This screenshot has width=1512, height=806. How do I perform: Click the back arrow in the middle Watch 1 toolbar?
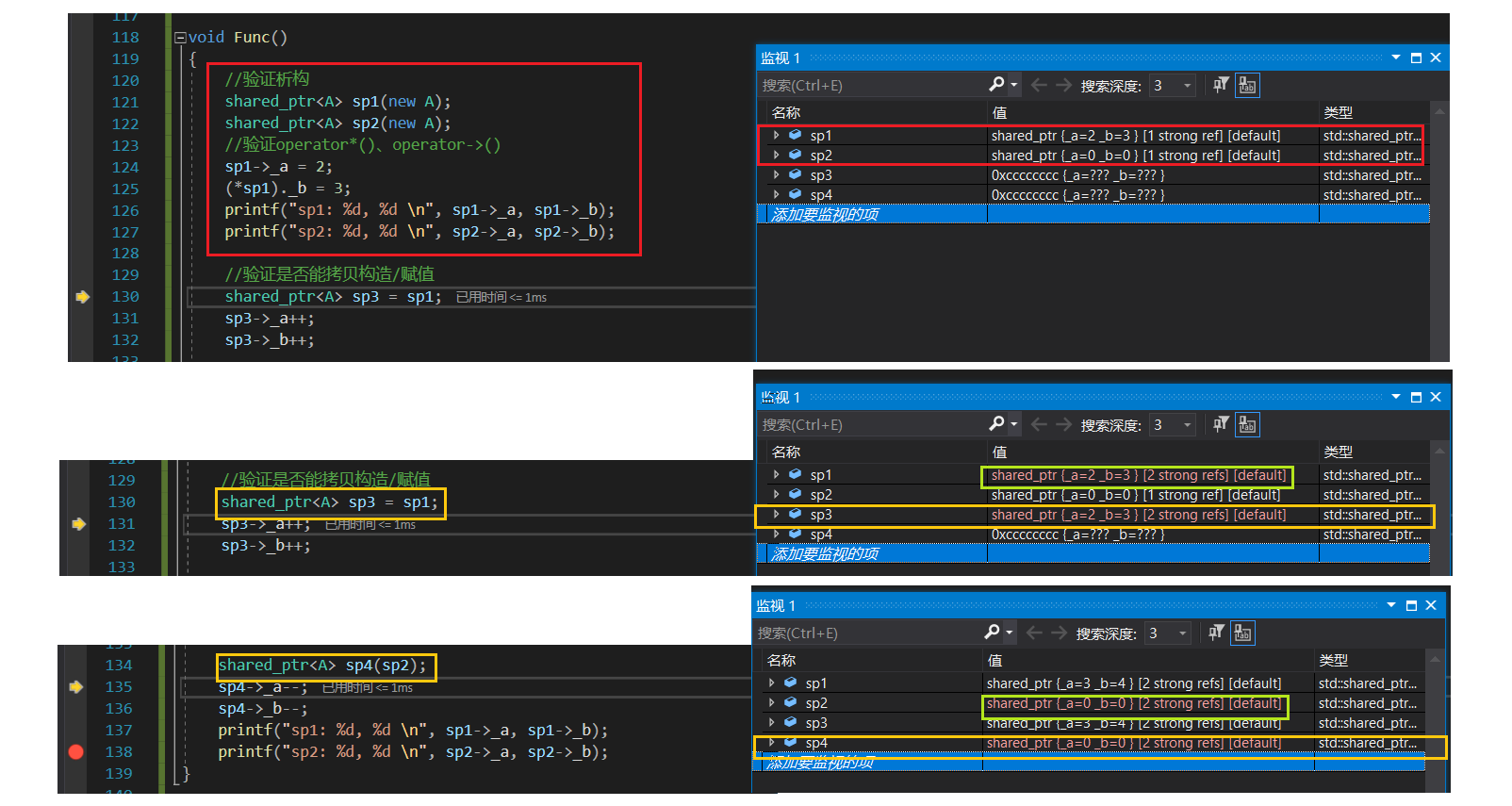click(1039, 424)
